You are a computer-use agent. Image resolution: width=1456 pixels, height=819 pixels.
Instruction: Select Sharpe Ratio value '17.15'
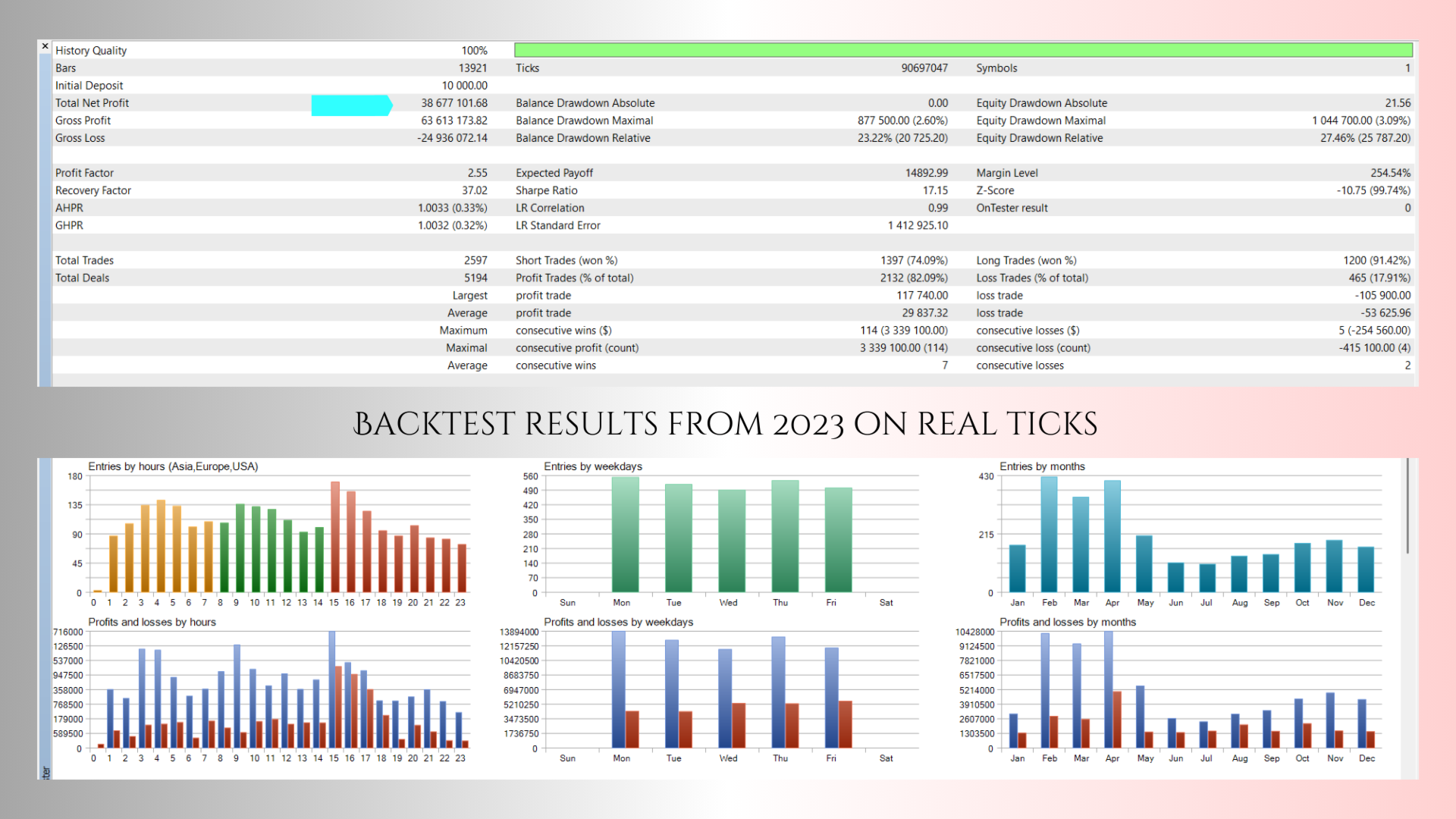point(935,190)
